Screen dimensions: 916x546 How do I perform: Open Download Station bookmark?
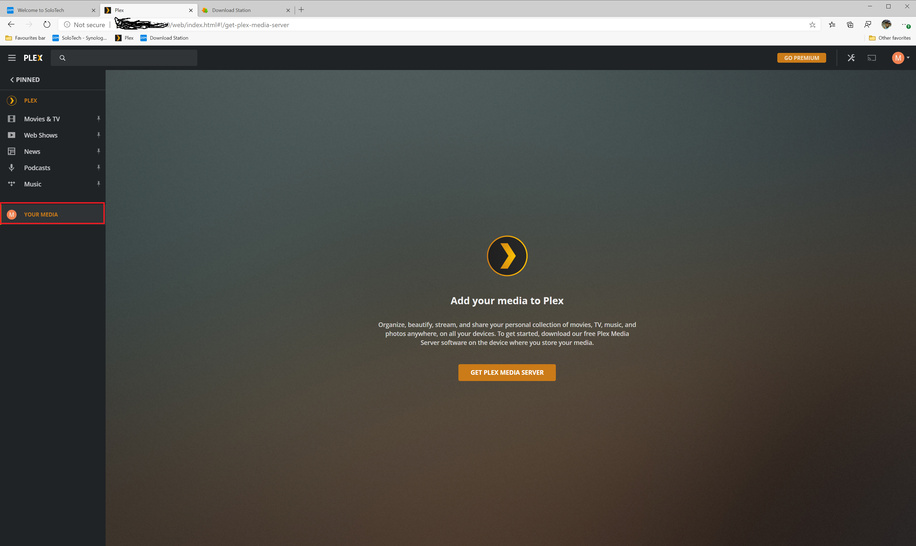point(164,38)
